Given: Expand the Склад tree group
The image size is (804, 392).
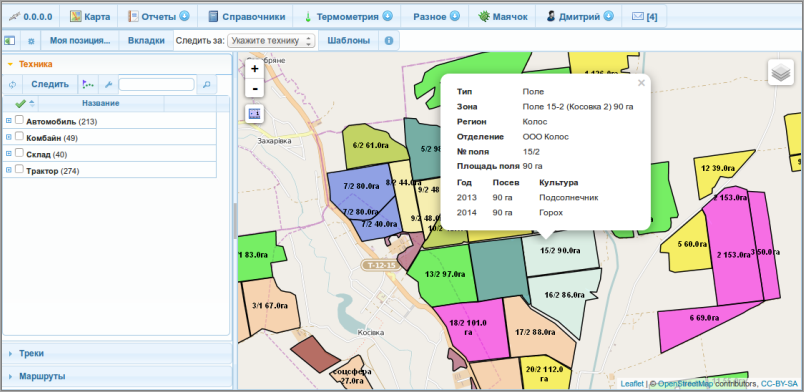Looking at the screenshot, I should pos(8,154).
